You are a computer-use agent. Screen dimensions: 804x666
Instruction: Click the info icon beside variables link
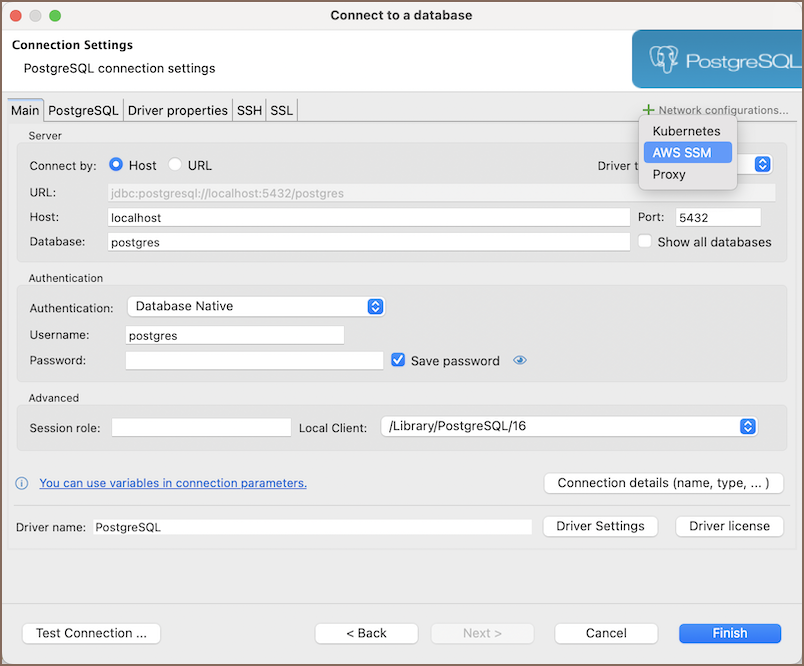(22, 484)
